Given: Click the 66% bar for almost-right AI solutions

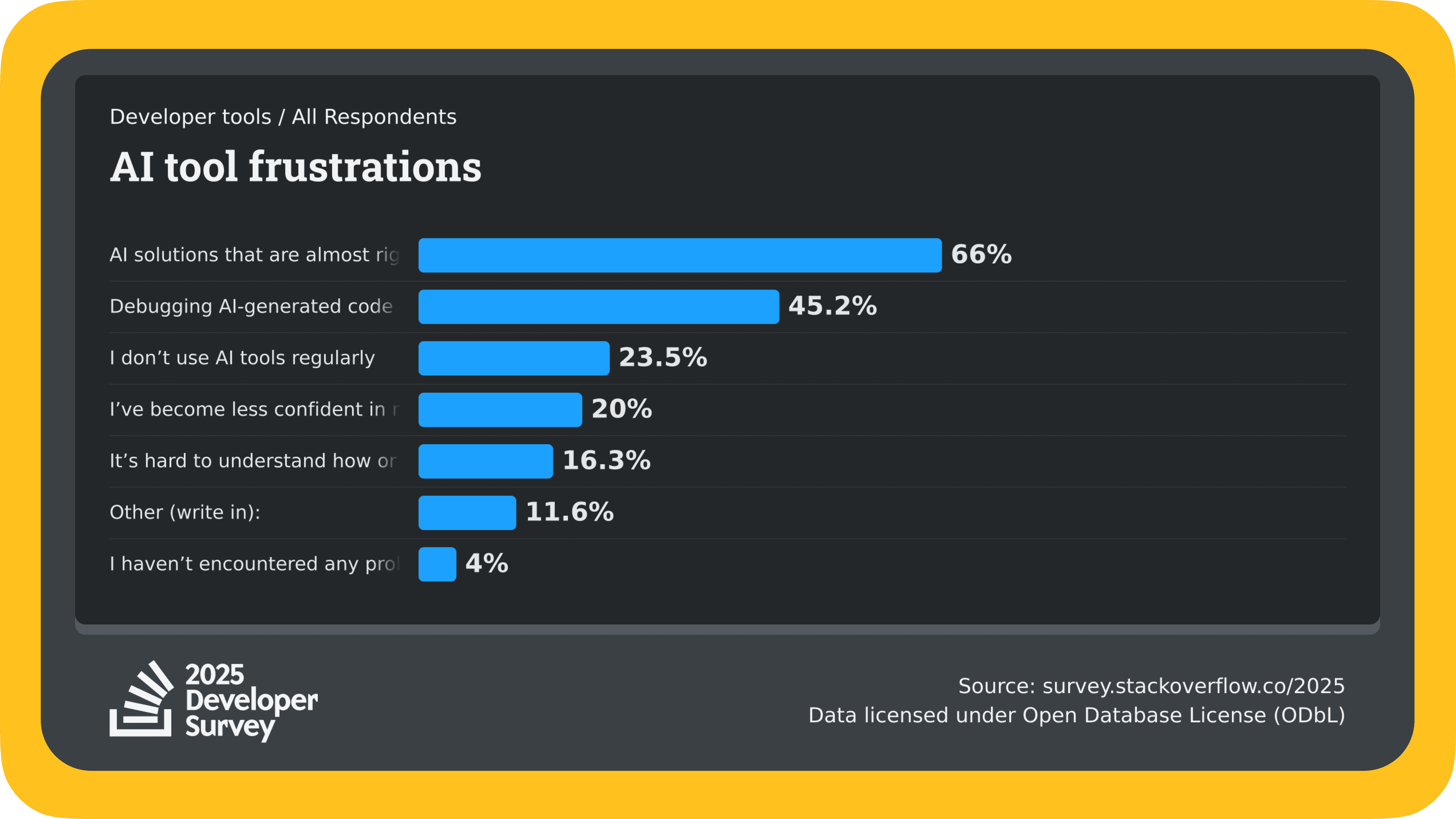Looking at the screenshot, I should coord(680,255).
